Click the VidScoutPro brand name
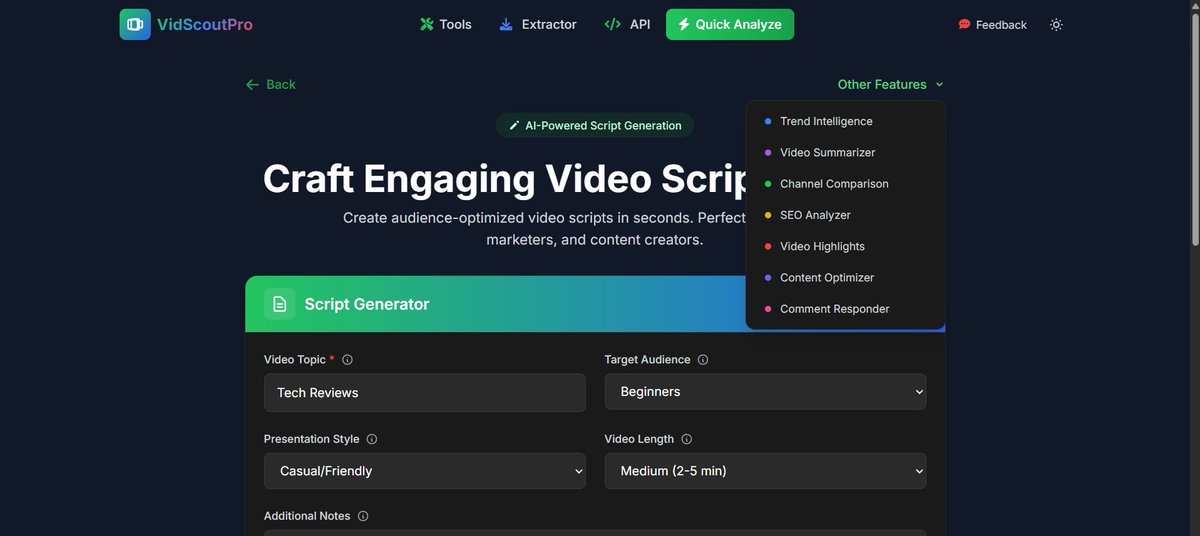This screenshot has width=1200, height=536. pyautogui.click(x=205, y=24)
